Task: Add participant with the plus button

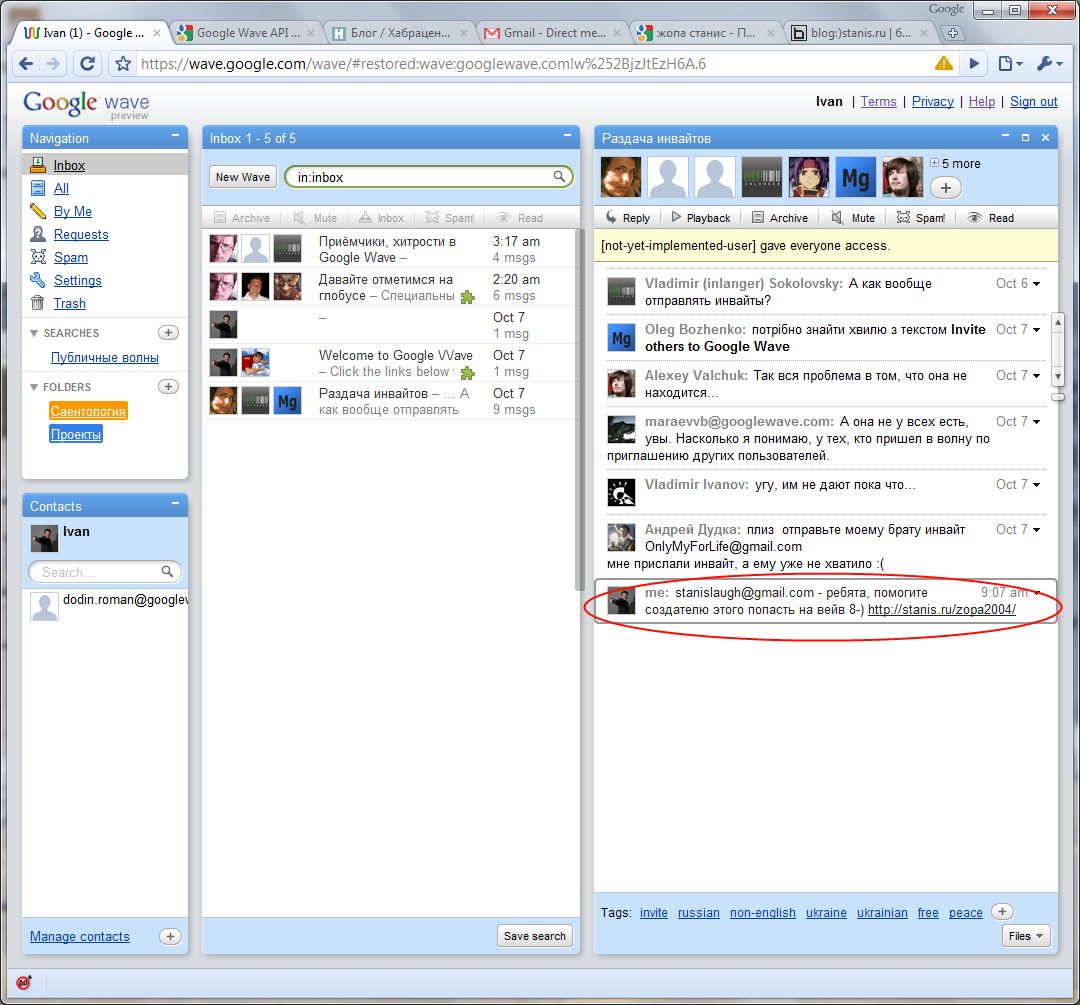Action: point(946,187)
